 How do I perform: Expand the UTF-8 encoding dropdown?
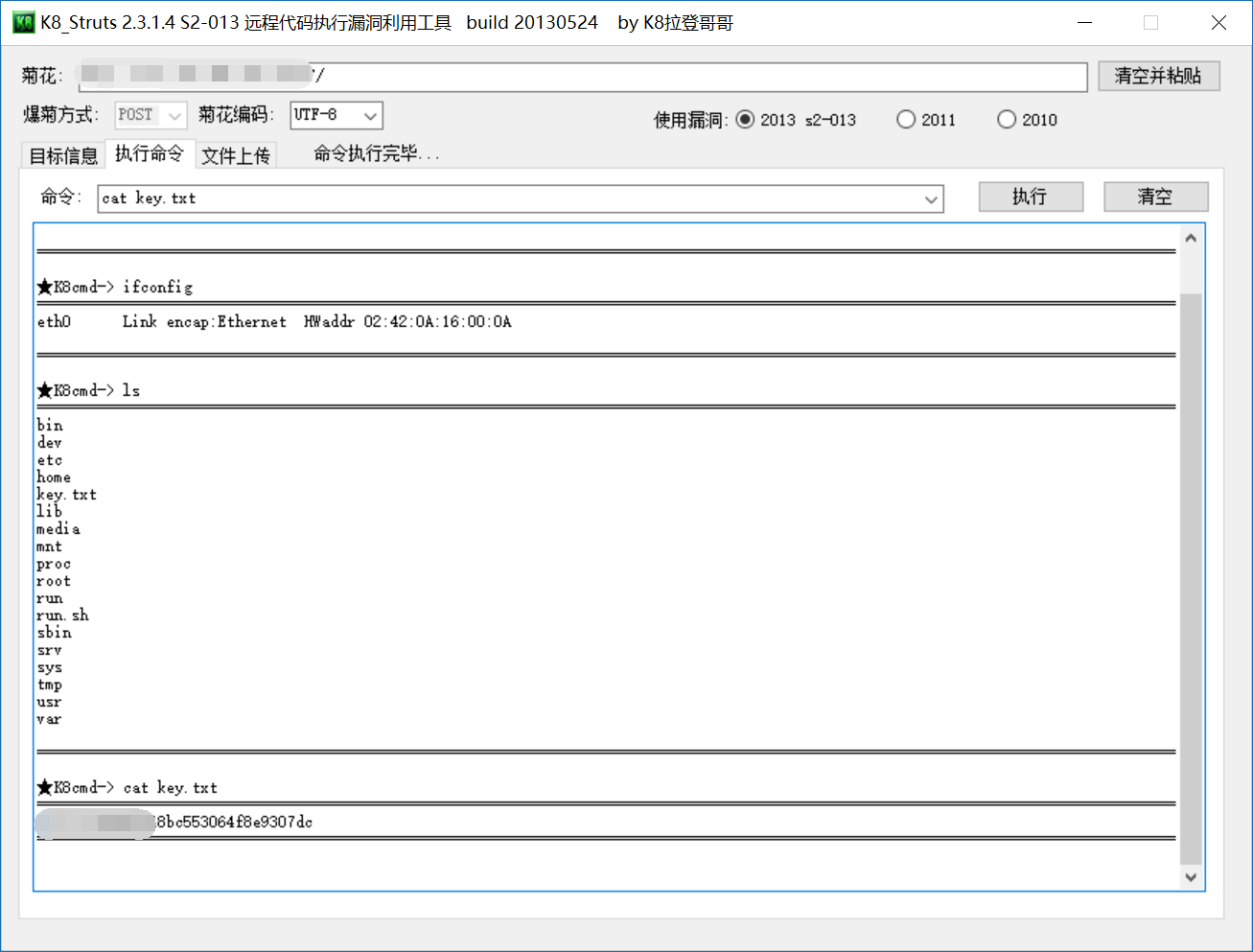(370, 116)
